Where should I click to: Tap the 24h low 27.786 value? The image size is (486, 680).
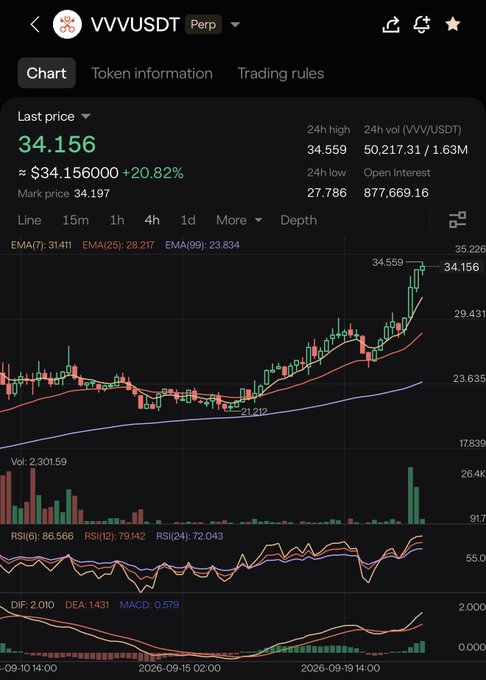tap(326, 193)
